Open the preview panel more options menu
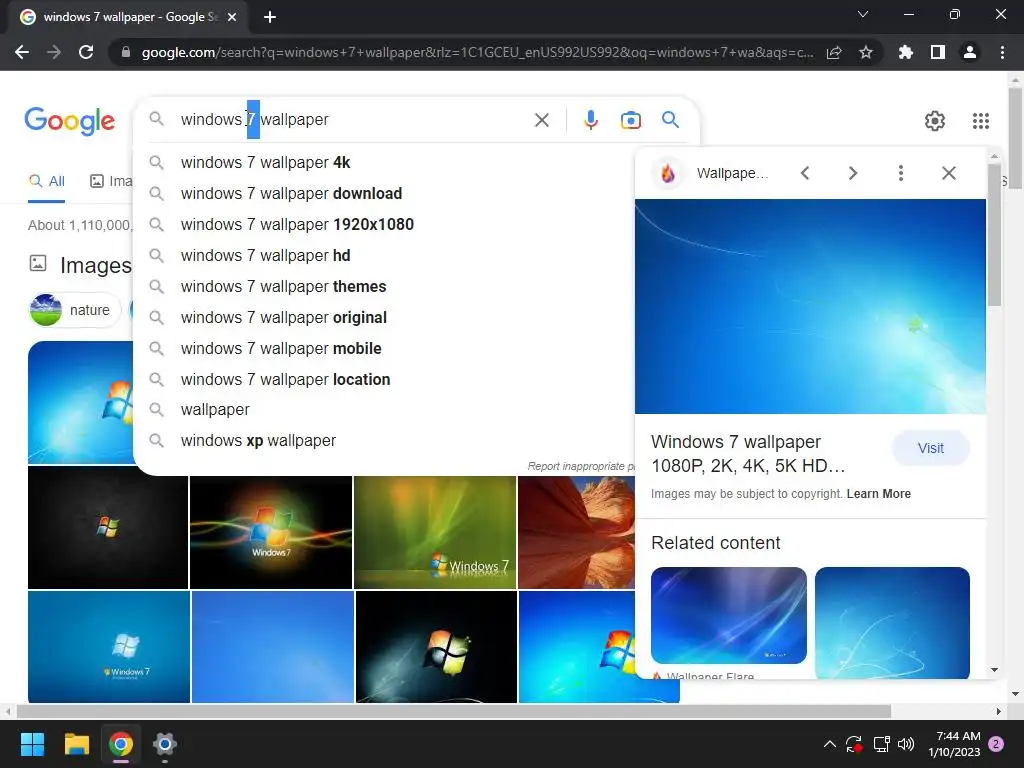 tap(901, 173)
